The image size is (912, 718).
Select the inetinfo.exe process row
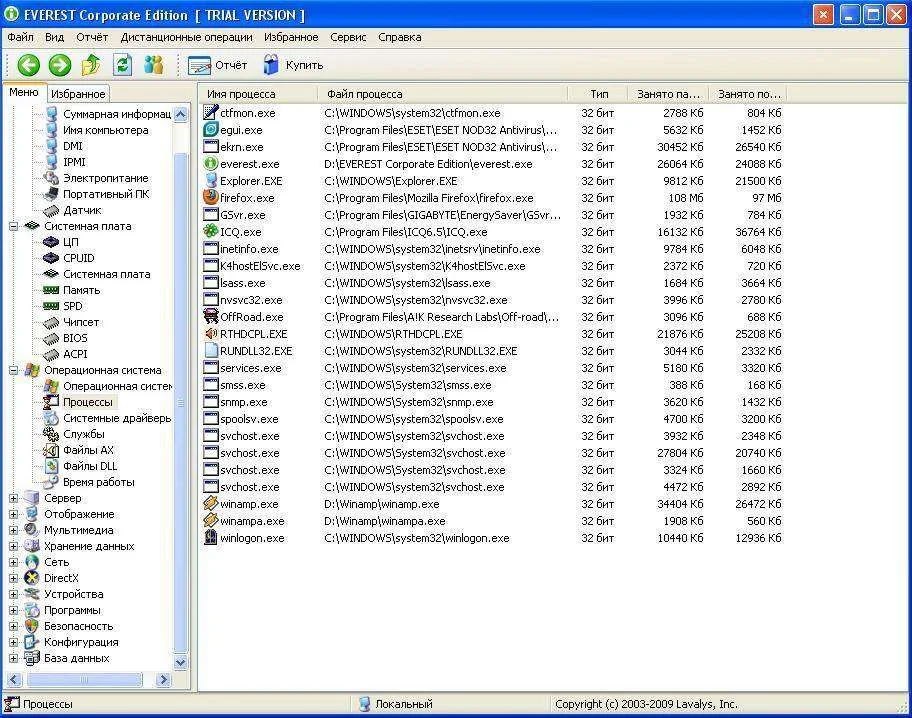[x=493, y=249]
